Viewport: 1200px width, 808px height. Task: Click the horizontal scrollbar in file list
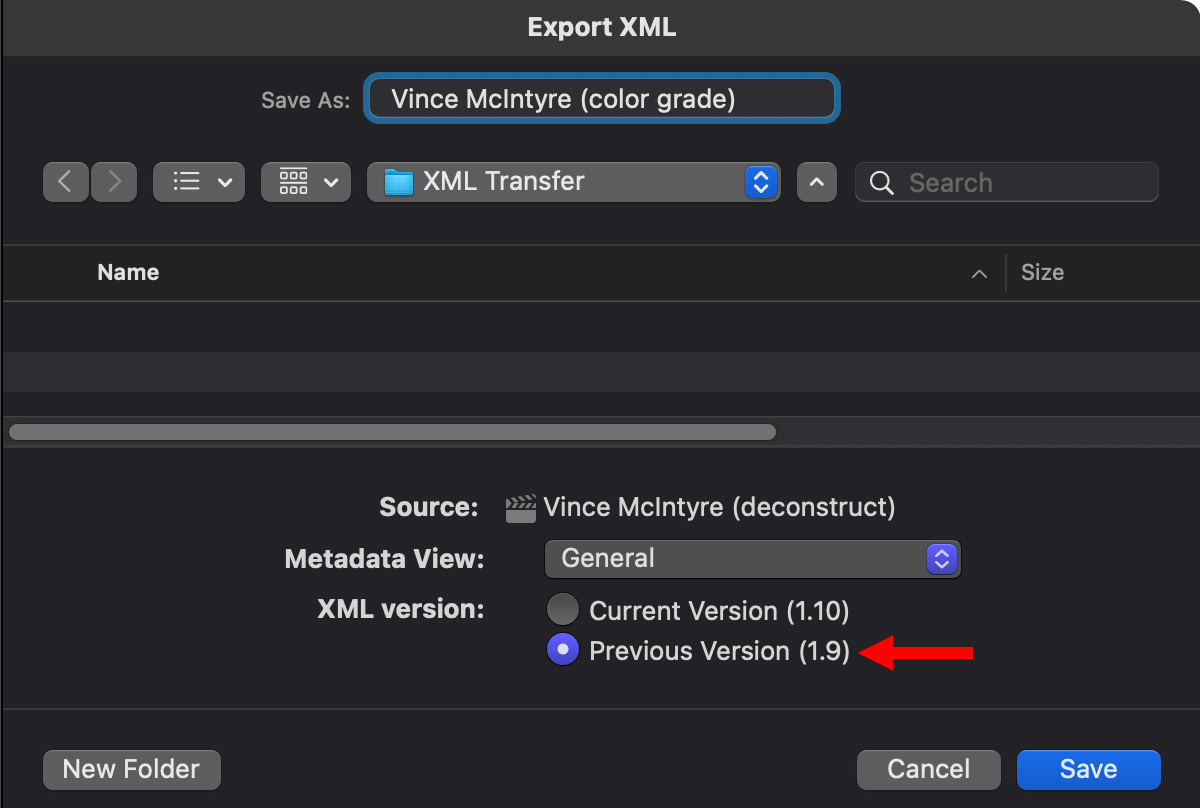coord(392,432)
